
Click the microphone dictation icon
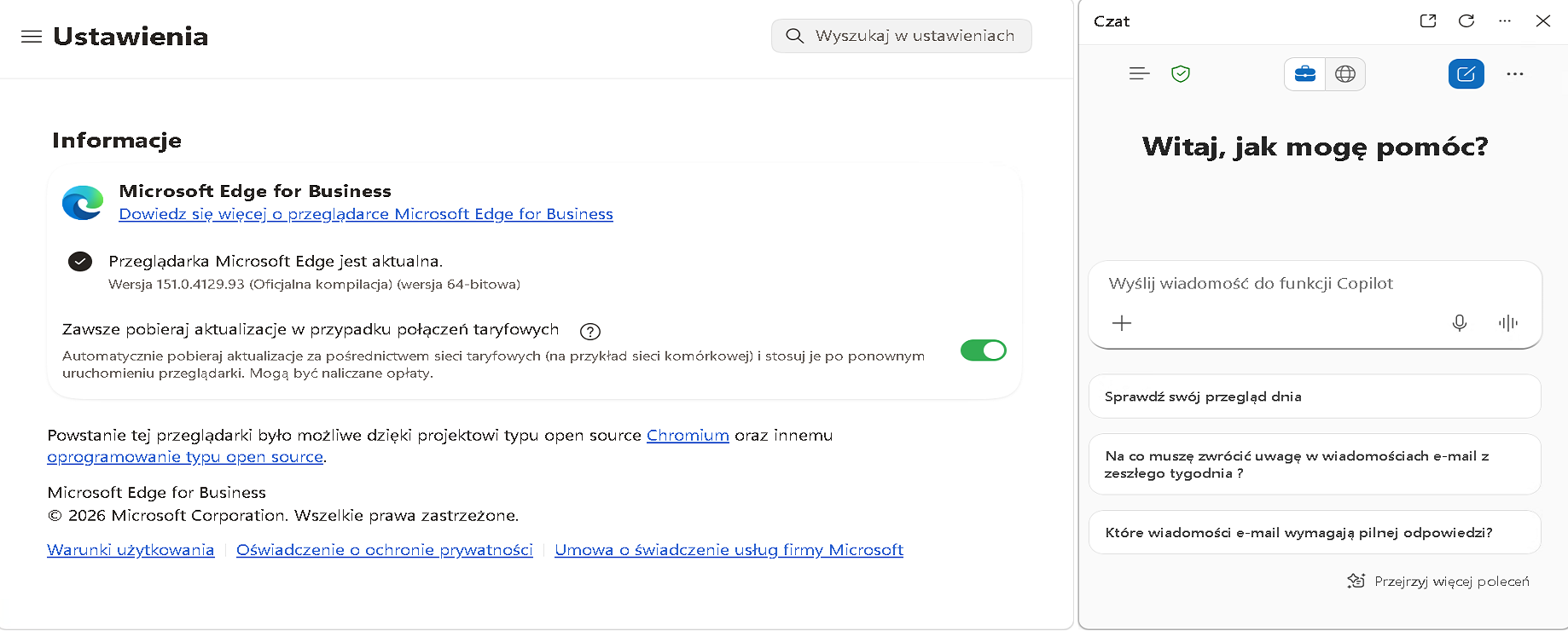(x=1460, y=323)
